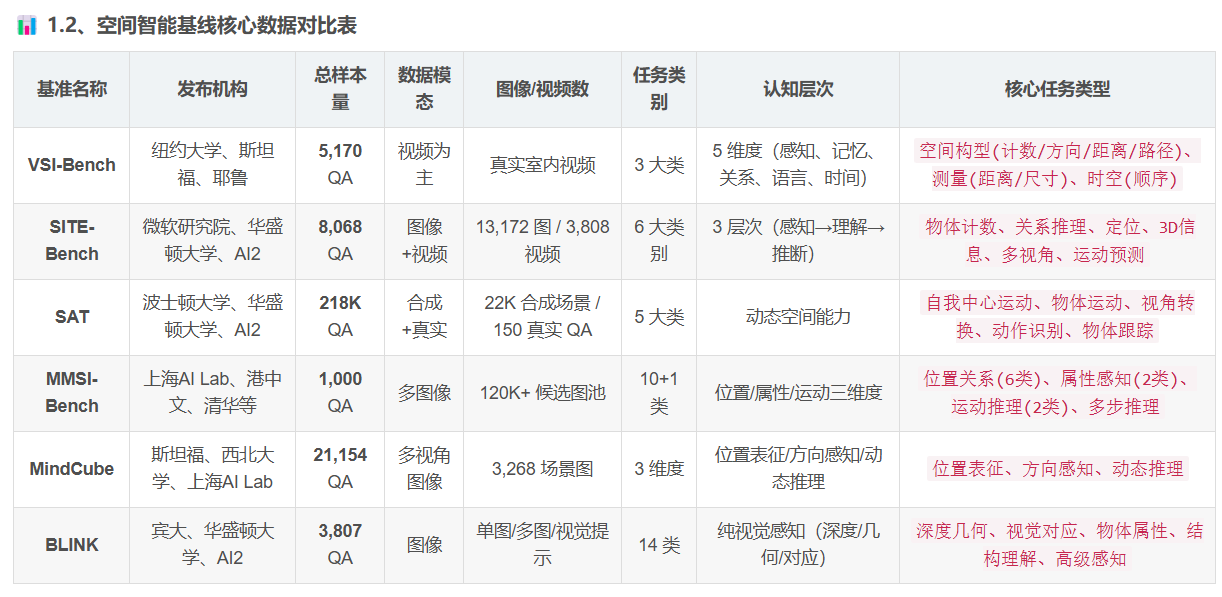
Task: Click the 13,172 图 / 3,808 视频 cell
Action: [543, 241]
